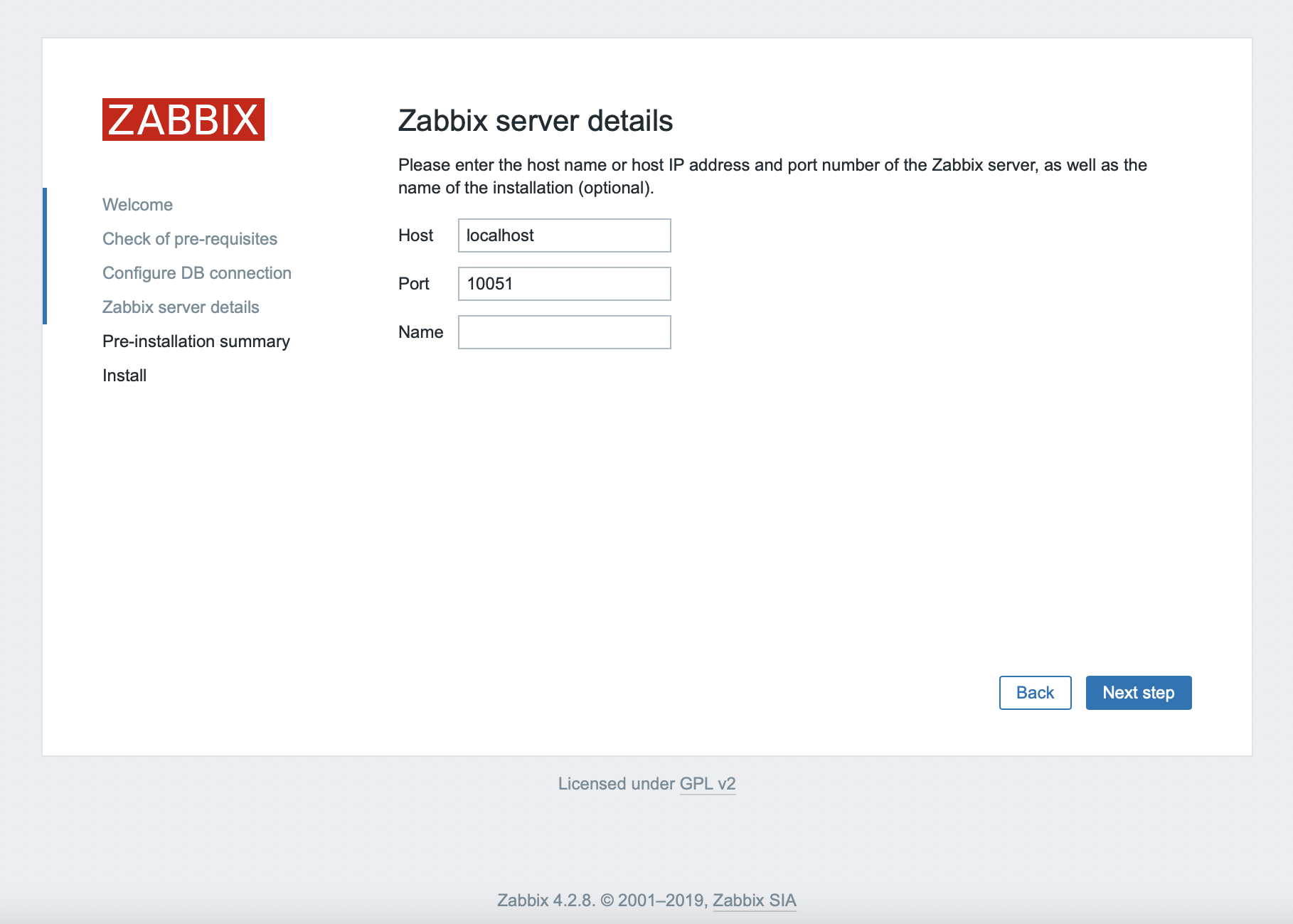The width and height of the screenshot is (1293, 924).
Task: Select Configure DB connection step
Action: pyautogui.click(x=197, y=273)
